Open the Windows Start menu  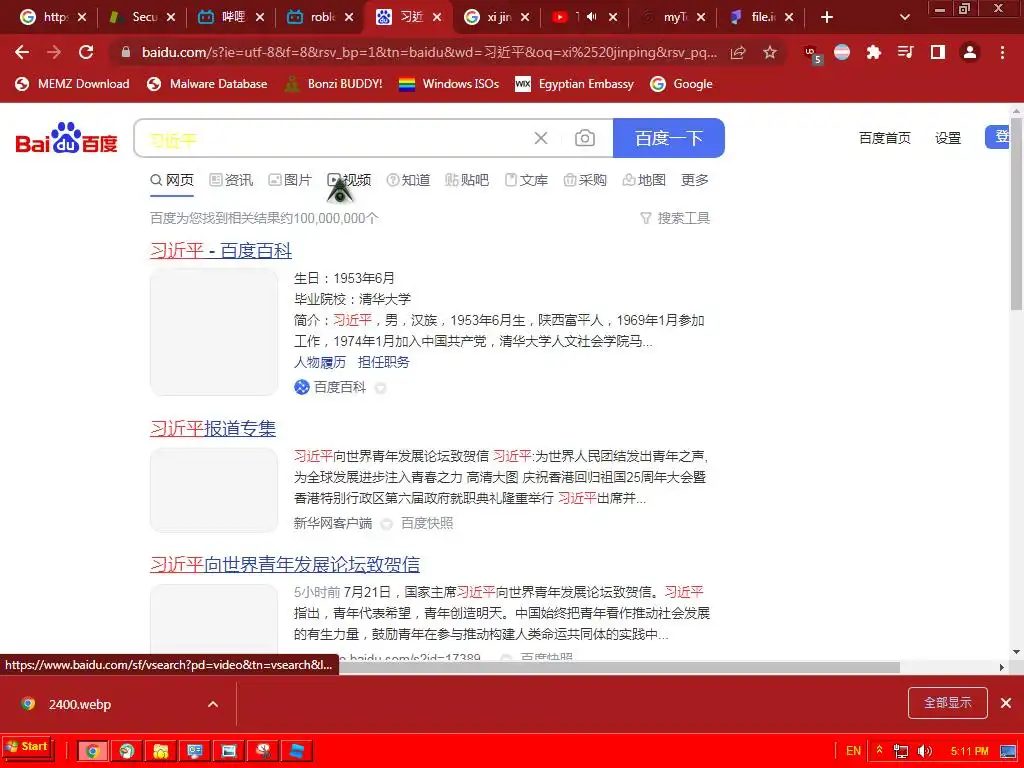click(x=27, y=747)
